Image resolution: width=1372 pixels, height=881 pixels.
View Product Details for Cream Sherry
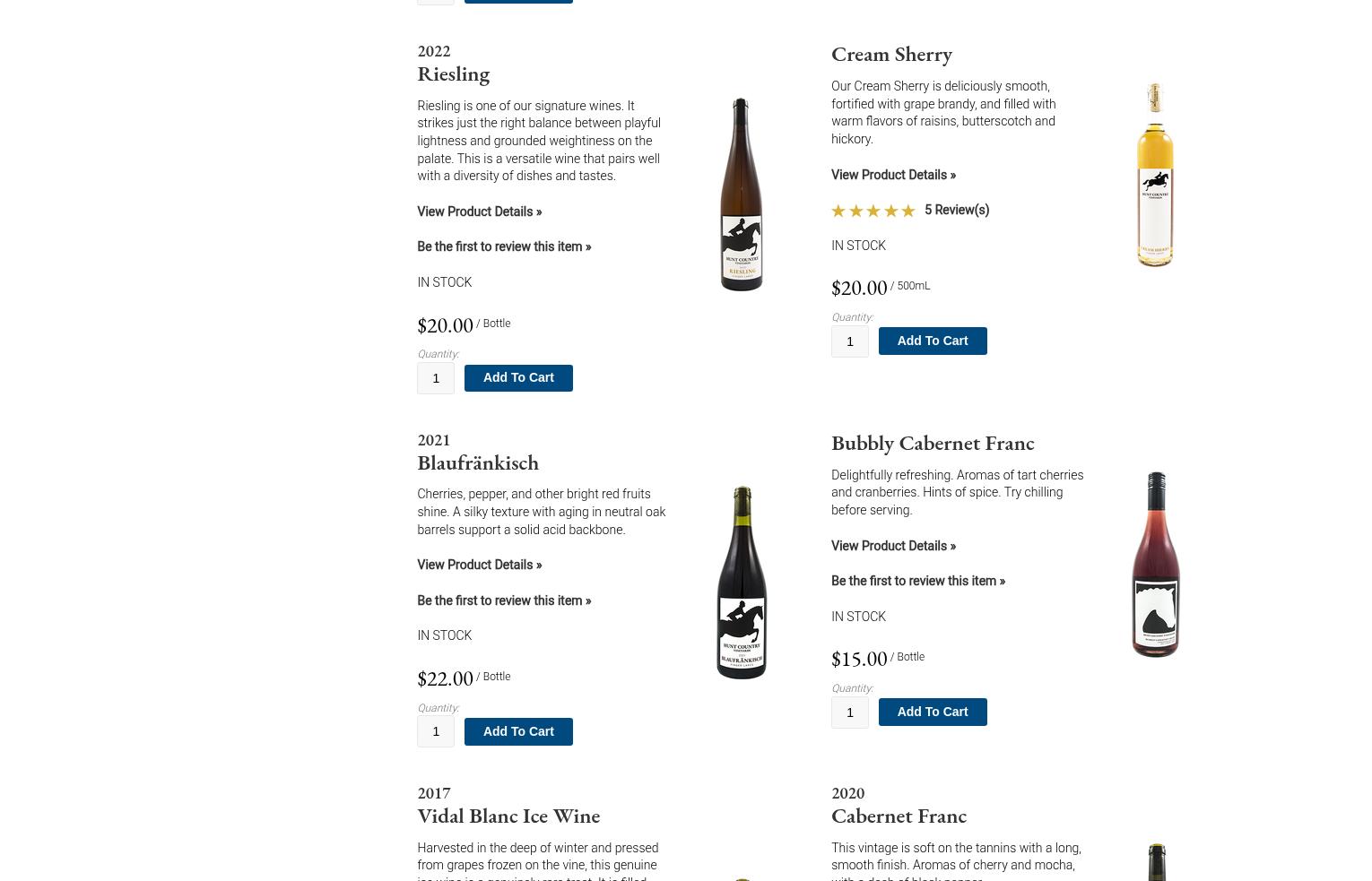pos(894,175)
